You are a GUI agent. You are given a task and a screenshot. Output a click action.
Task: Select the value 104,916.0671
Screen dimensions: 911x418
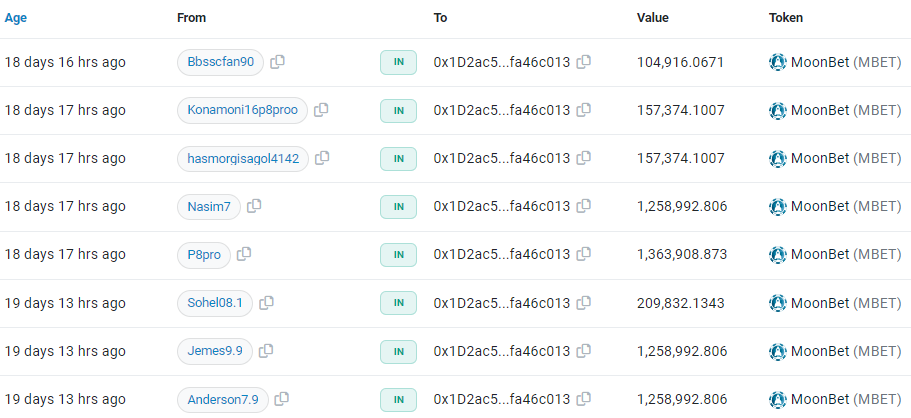click(x=680, y=62)
